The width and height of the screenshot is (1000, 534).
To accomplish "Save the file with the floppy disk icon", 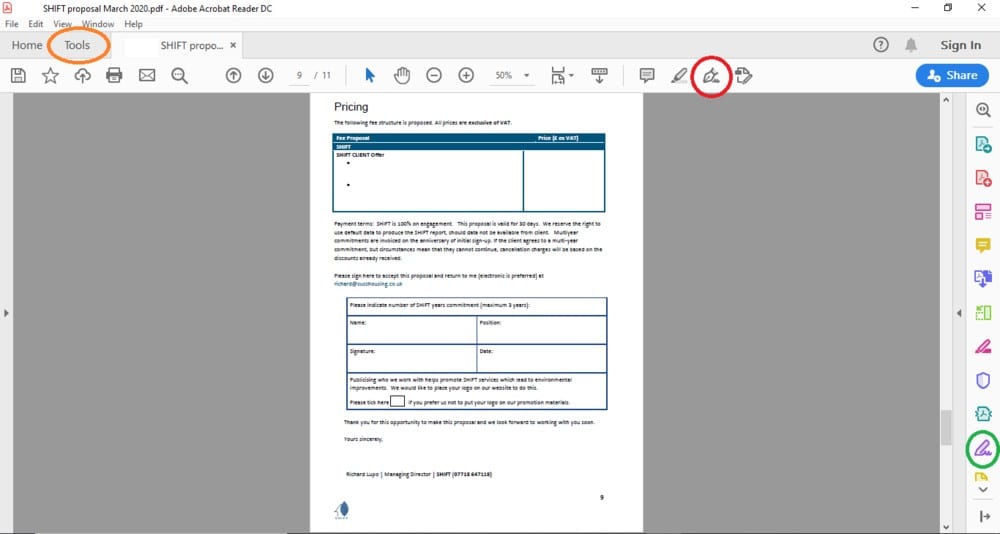I will 18,76.
